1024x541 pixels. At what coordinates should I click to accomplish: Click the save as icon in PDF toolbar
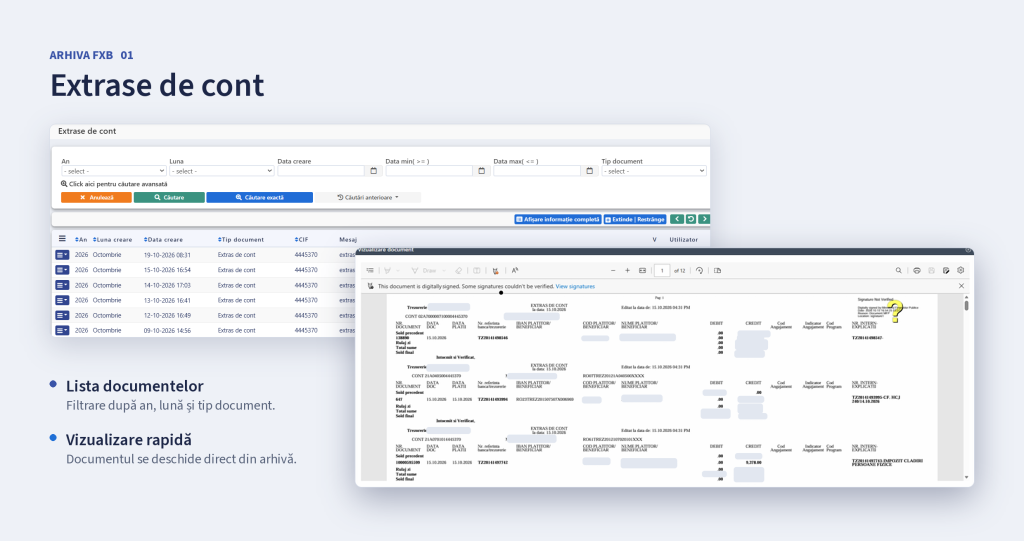point(946,270)
